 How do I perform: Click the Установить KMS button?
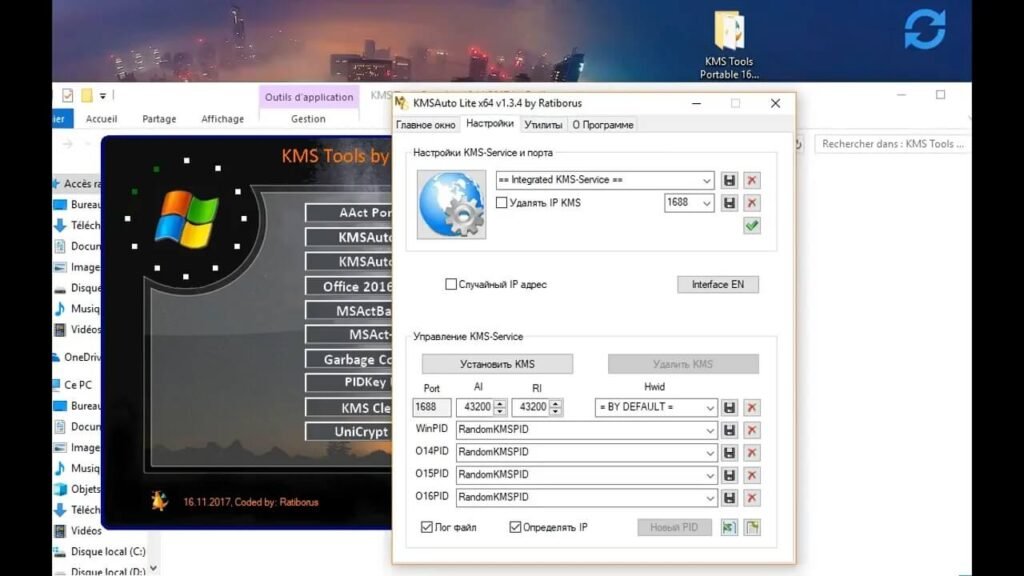coord(497,364)
